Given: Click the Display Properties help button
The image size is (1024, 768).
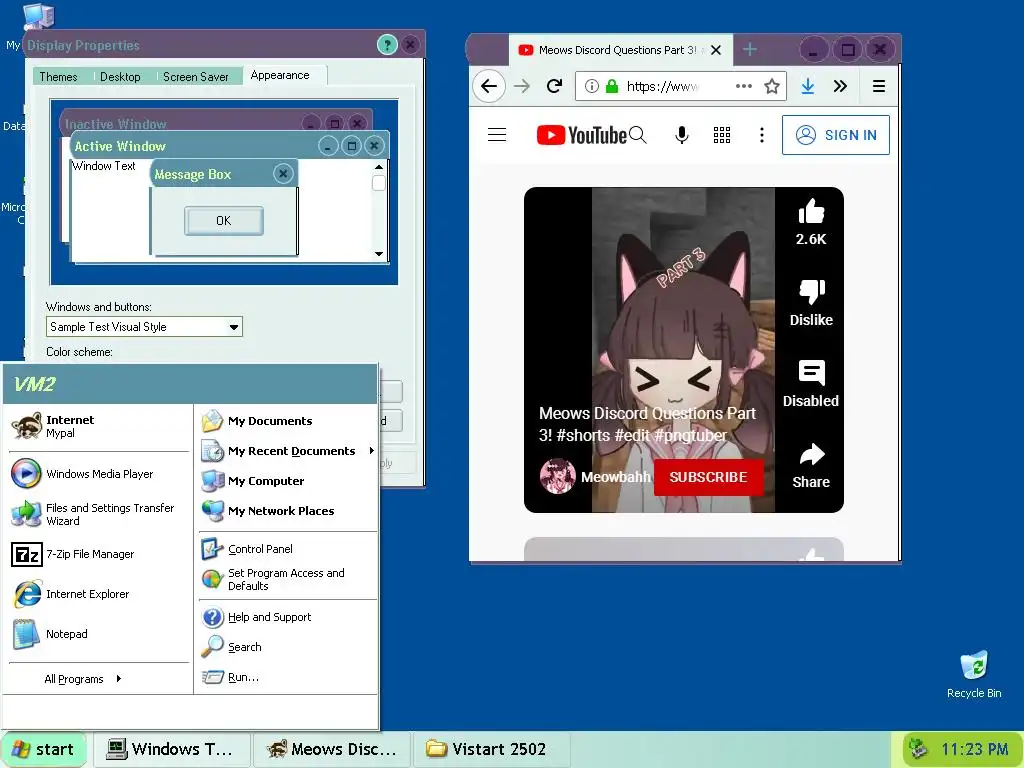Looking at the screenshot, I should point(387,45).
